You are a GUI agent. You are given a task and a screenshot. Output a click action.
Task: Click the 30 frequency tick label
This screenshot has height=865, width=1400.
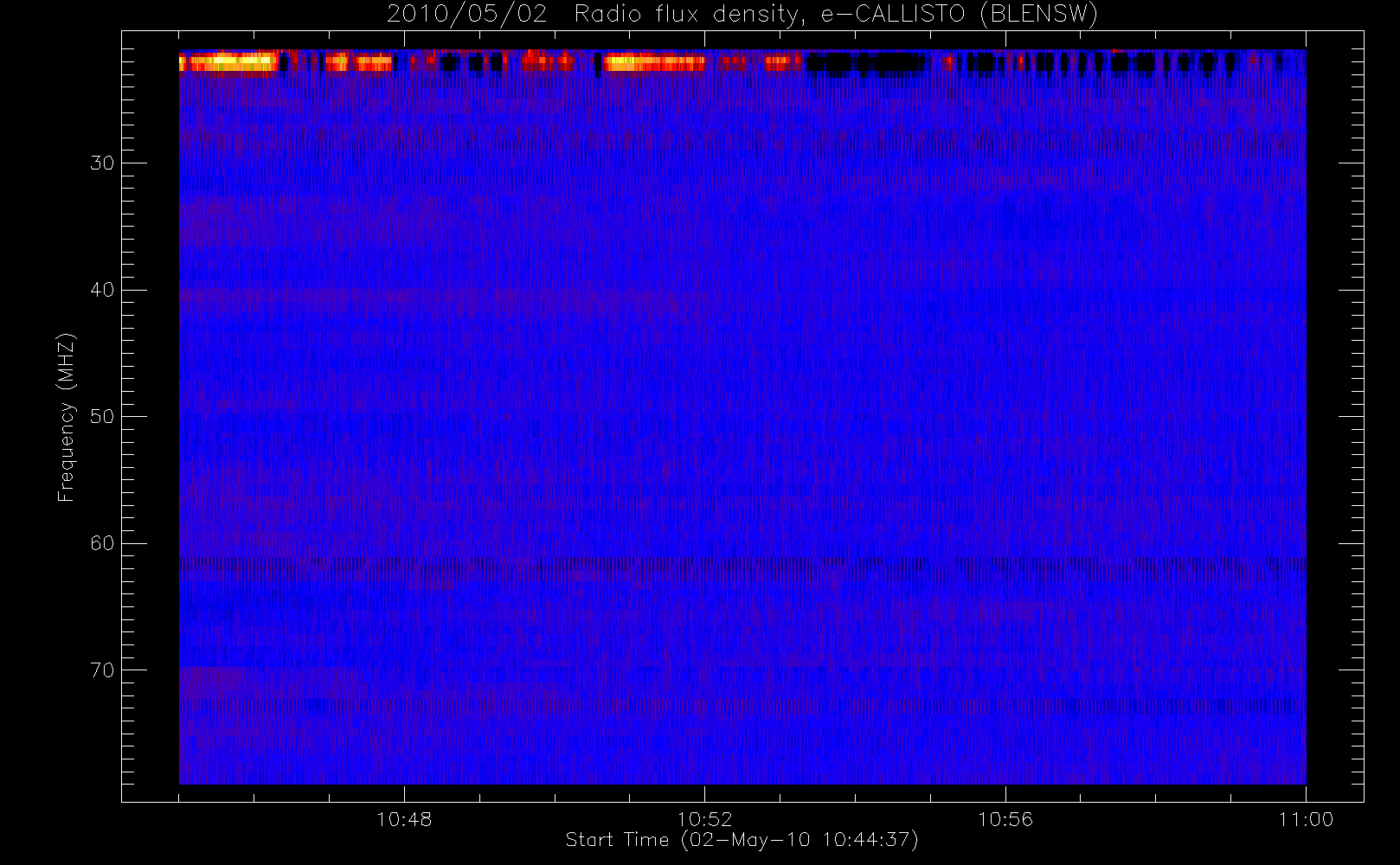coord(102,163)
